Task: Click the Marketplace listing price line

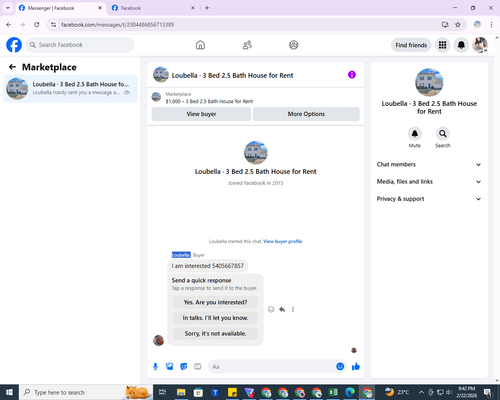Action: click(x=209, y=101)
